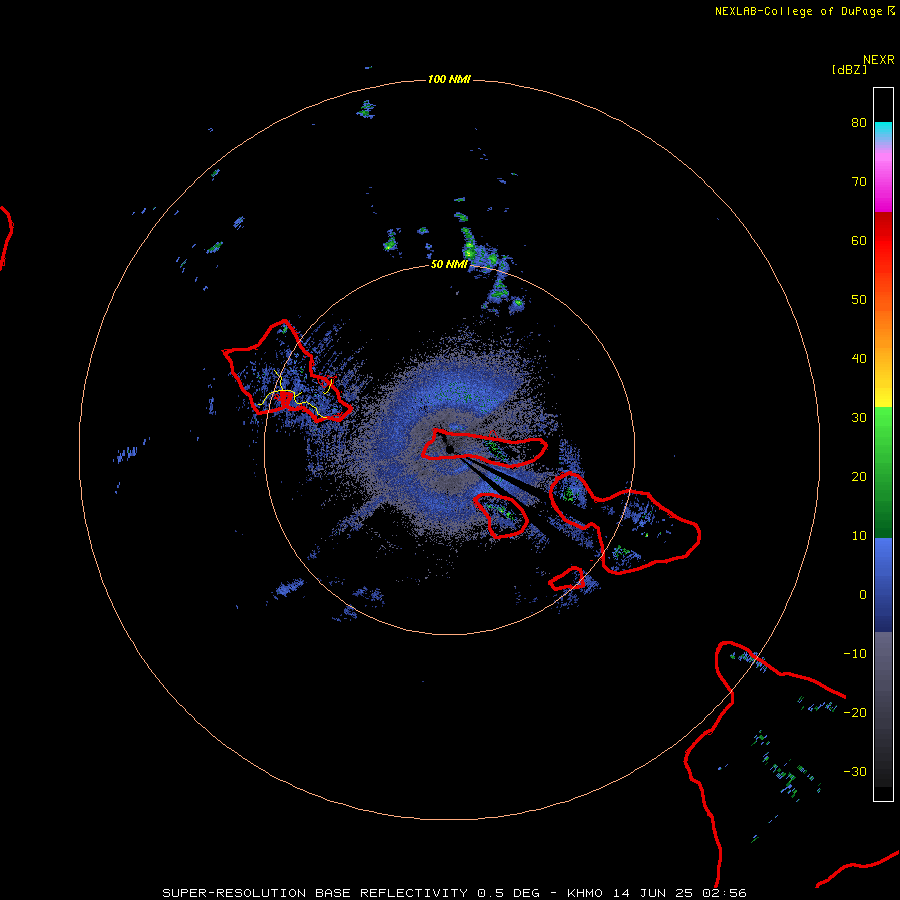Click the 70 value on the dBZ scale
The width and height of the screenshot is (900, 900).
(859, 182)
